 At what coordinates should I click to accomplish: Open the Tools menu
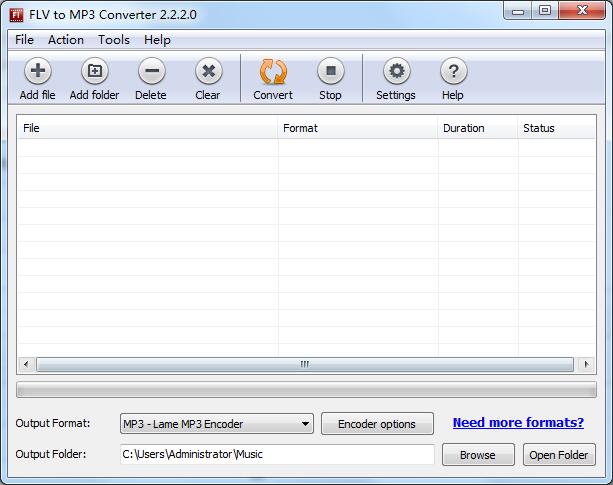pos(114,40)
